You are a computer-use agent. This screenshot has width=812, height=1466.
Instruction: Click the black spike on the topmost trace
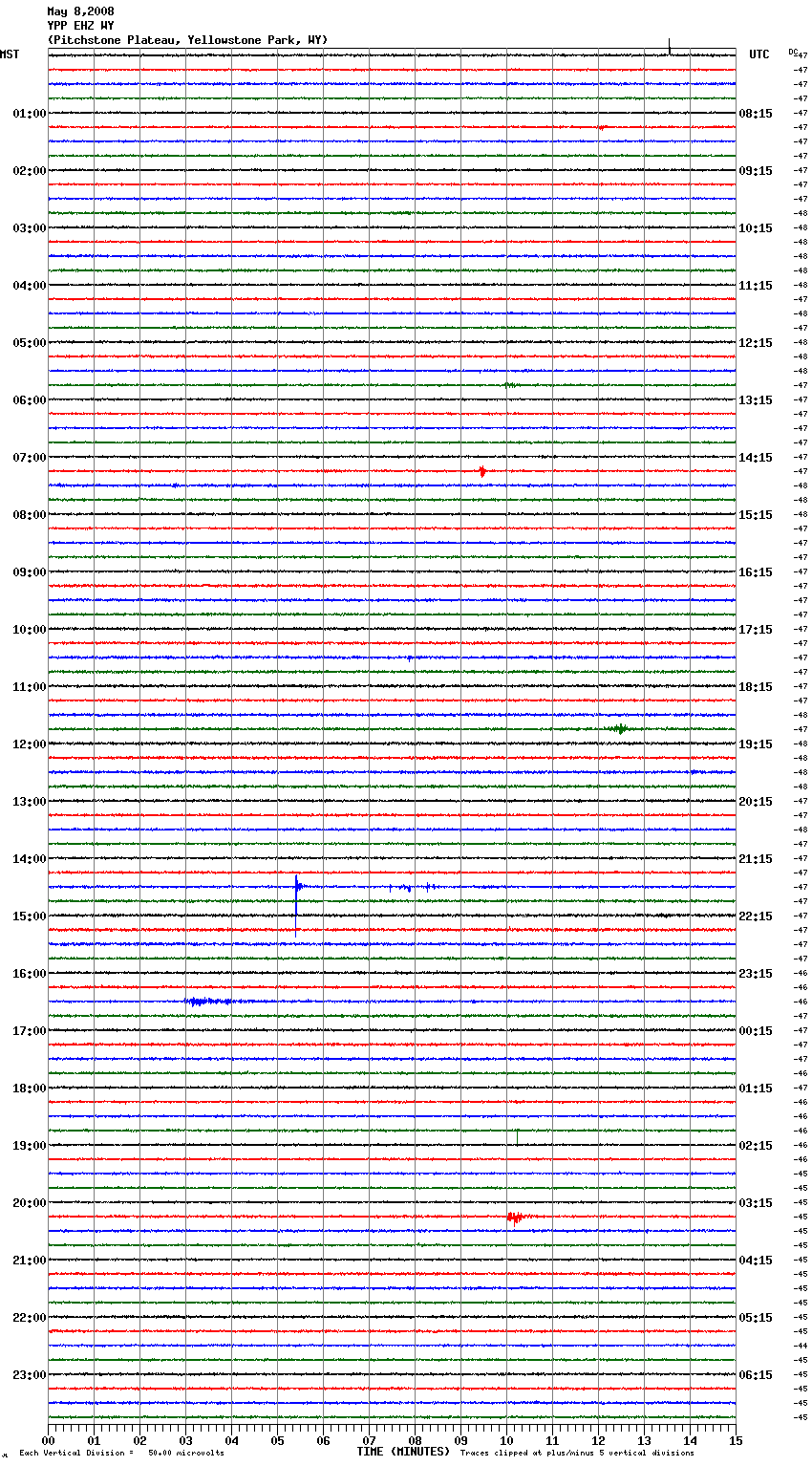(670, 47)
